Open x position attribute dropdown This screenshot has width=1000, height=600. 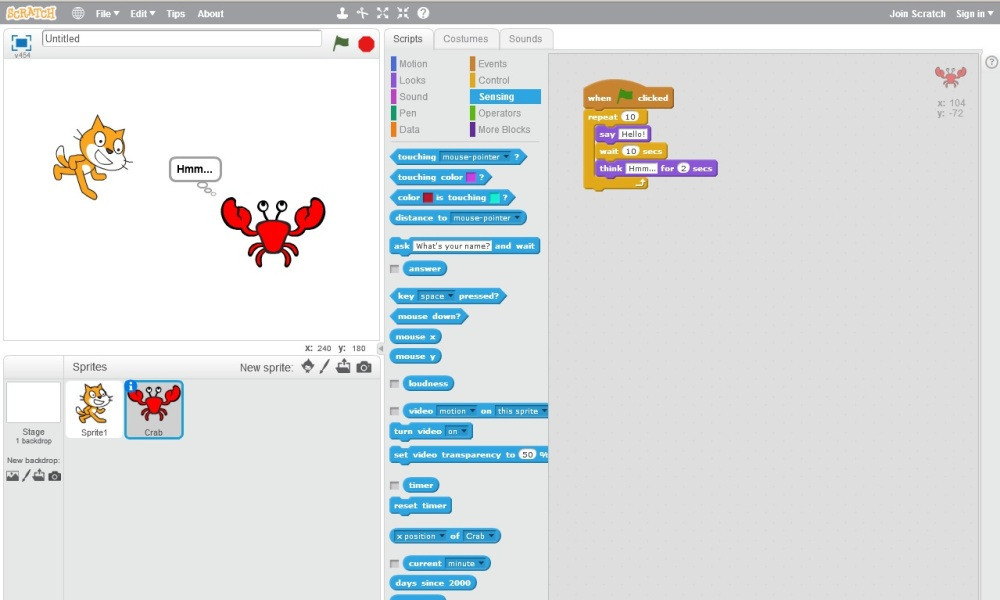pyautogui.click(x=420, y=536)
